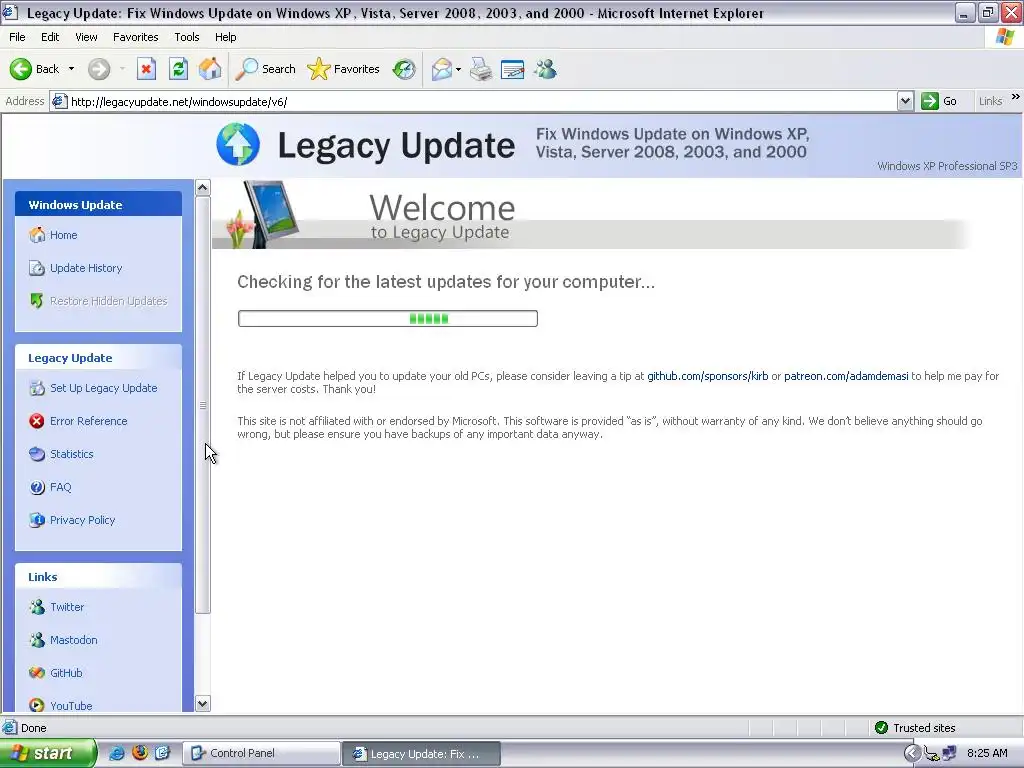This screenshot has height=768, width=1024.
Task: Click the update-check progress bar
Action: pyautogui.click(x=388, y=319)
